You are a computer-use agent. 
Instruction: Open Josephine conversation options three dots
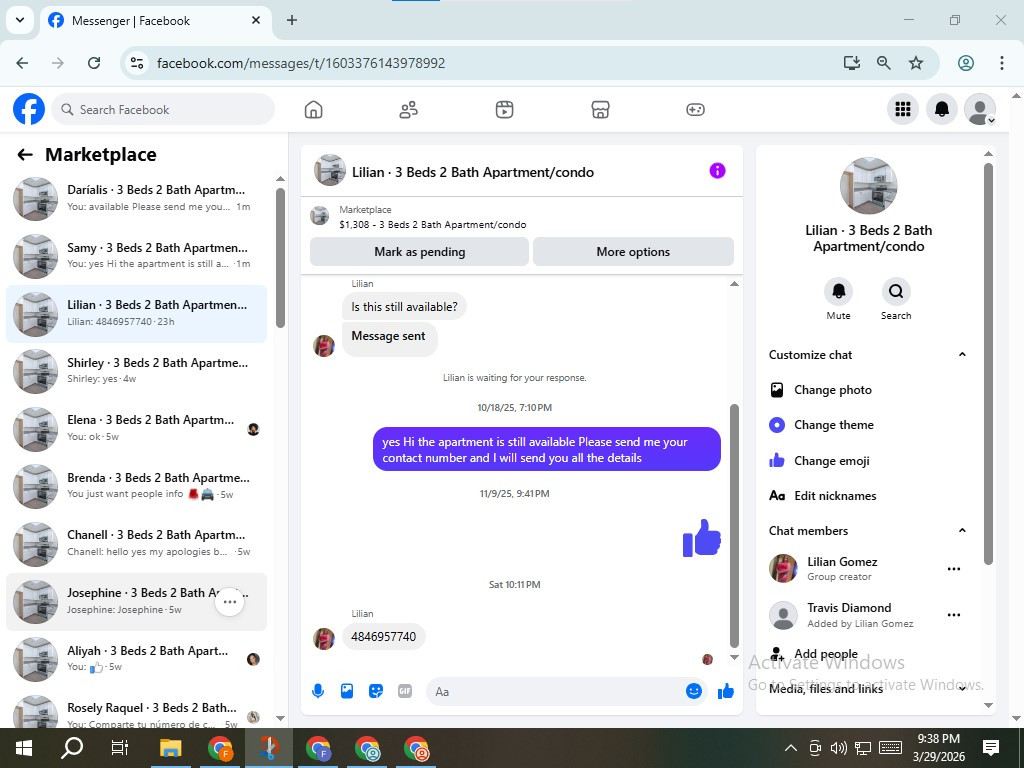pos(230,601)
